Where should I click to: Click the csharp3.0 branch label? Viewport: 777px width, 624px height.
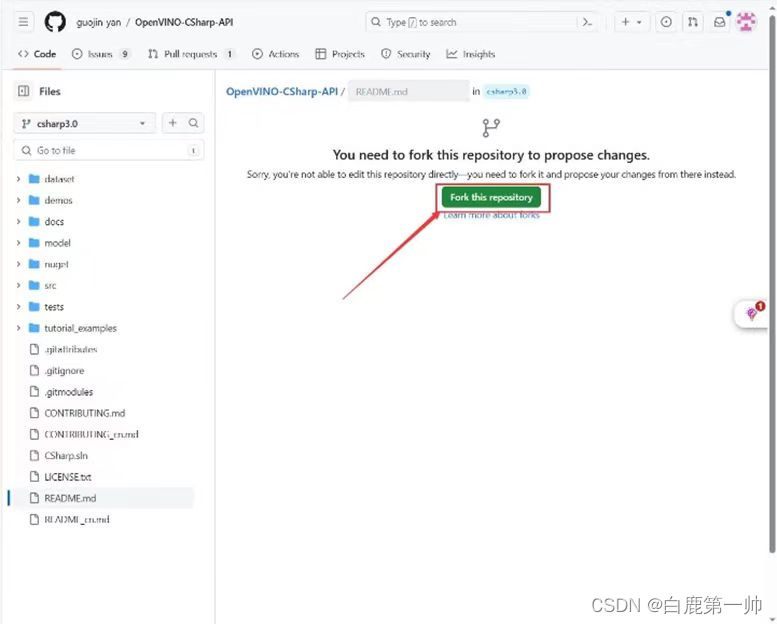pos(506,92)
